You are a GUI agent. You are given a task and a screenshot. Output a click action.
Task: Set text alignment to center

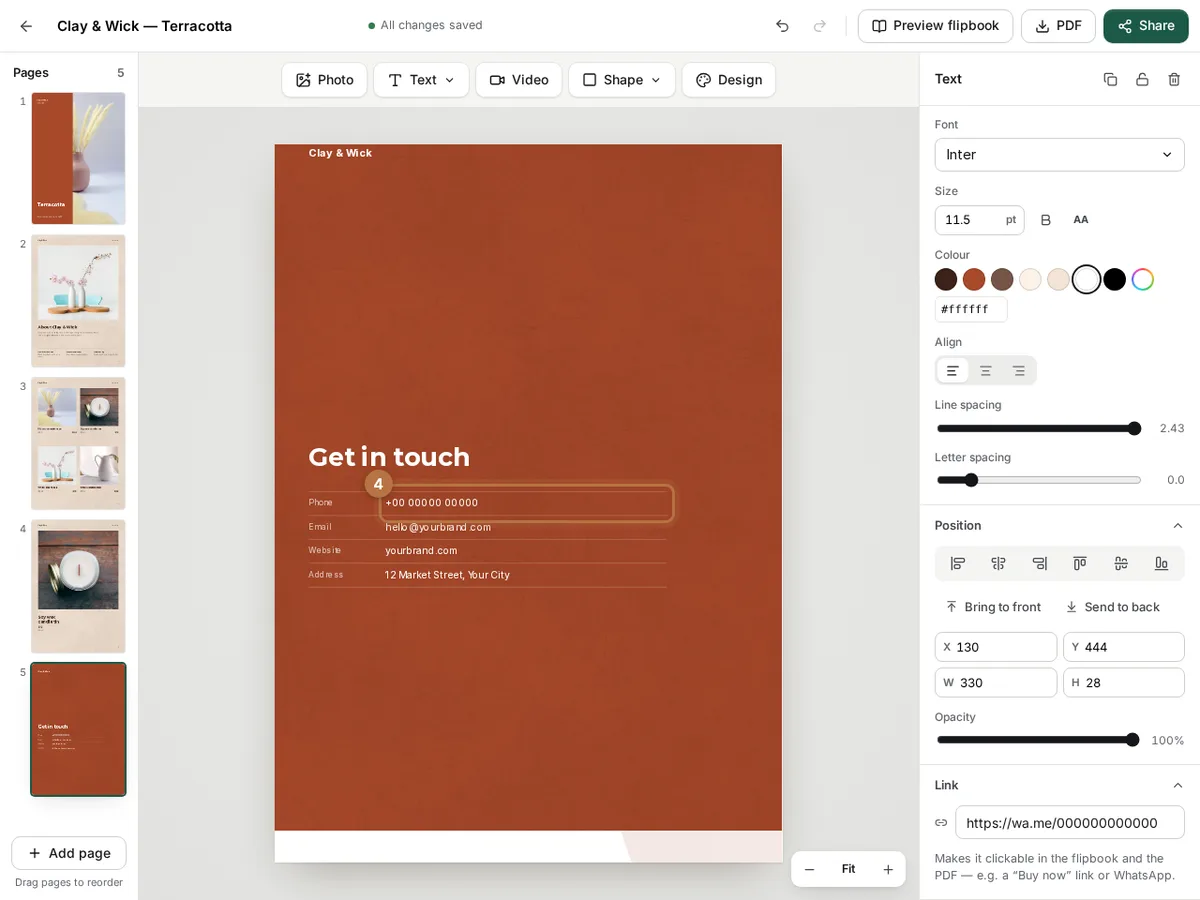(986, 371)
